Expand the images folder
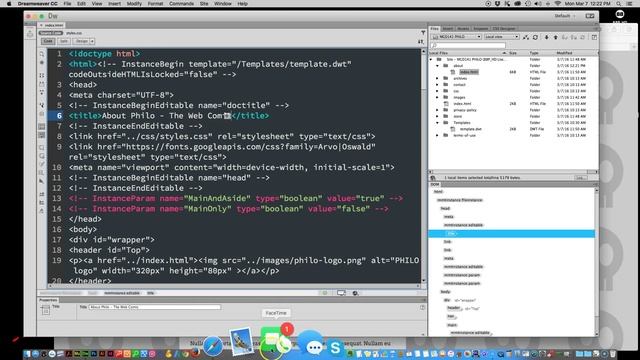Viewport: 640px width, 360px height. click(437, 97)
